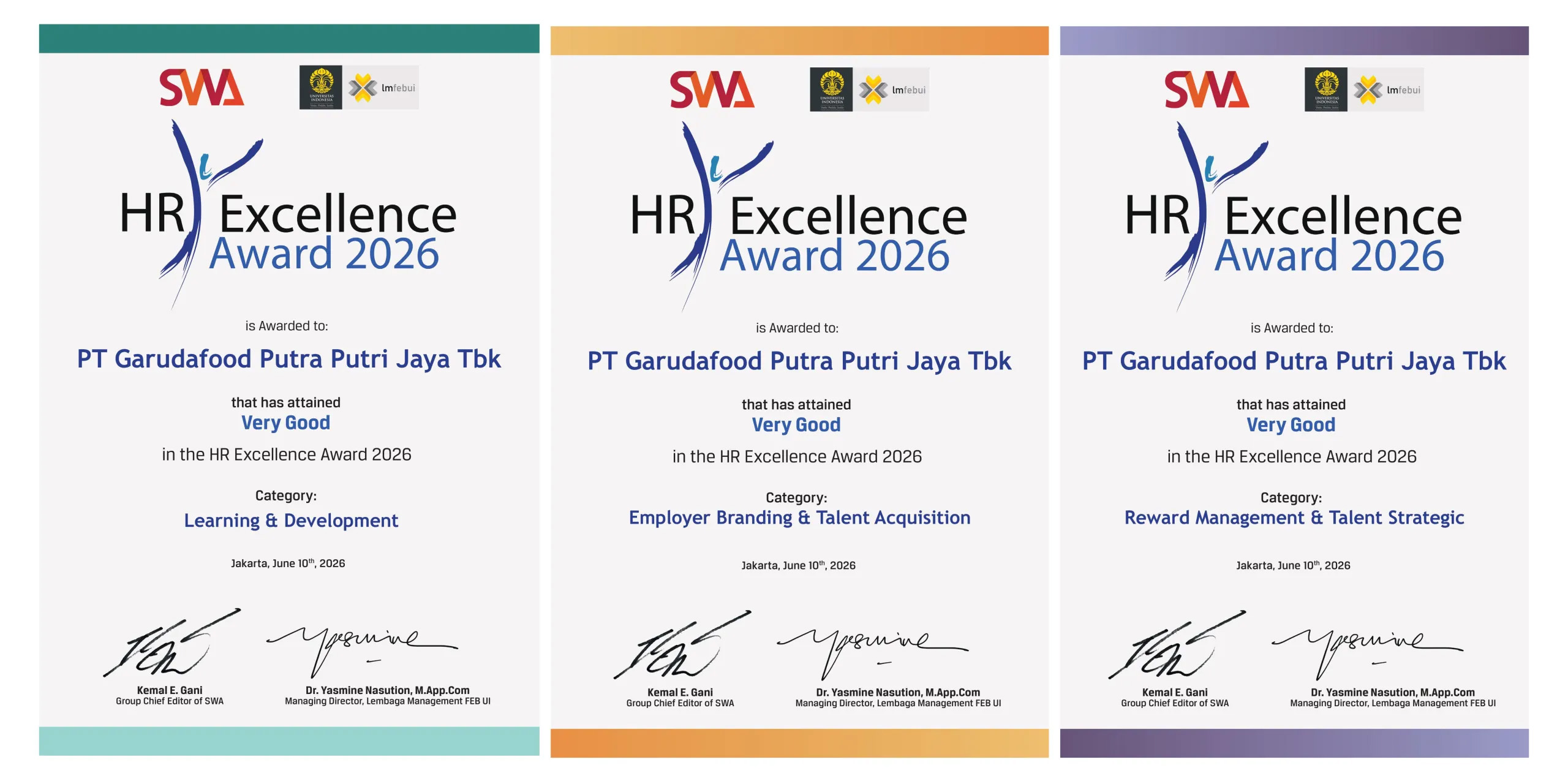
Task: Click "Group Chief Editor of SWA" on the teal certificate
Action: tap(170, 701)
